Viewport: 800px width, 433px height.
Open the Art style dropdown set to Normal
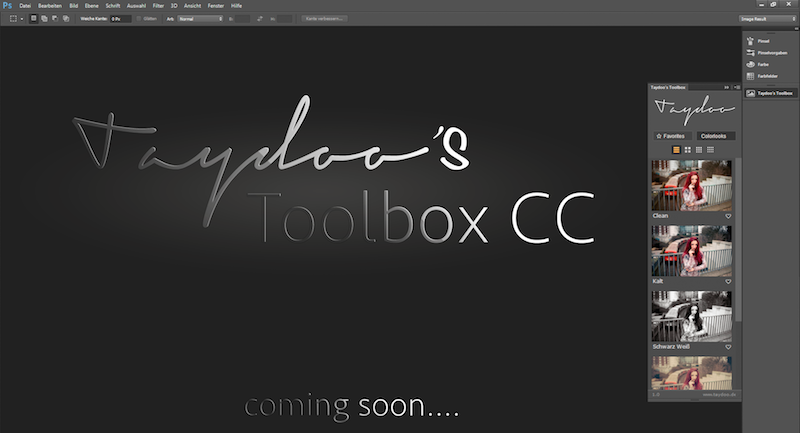pos(200,19)
